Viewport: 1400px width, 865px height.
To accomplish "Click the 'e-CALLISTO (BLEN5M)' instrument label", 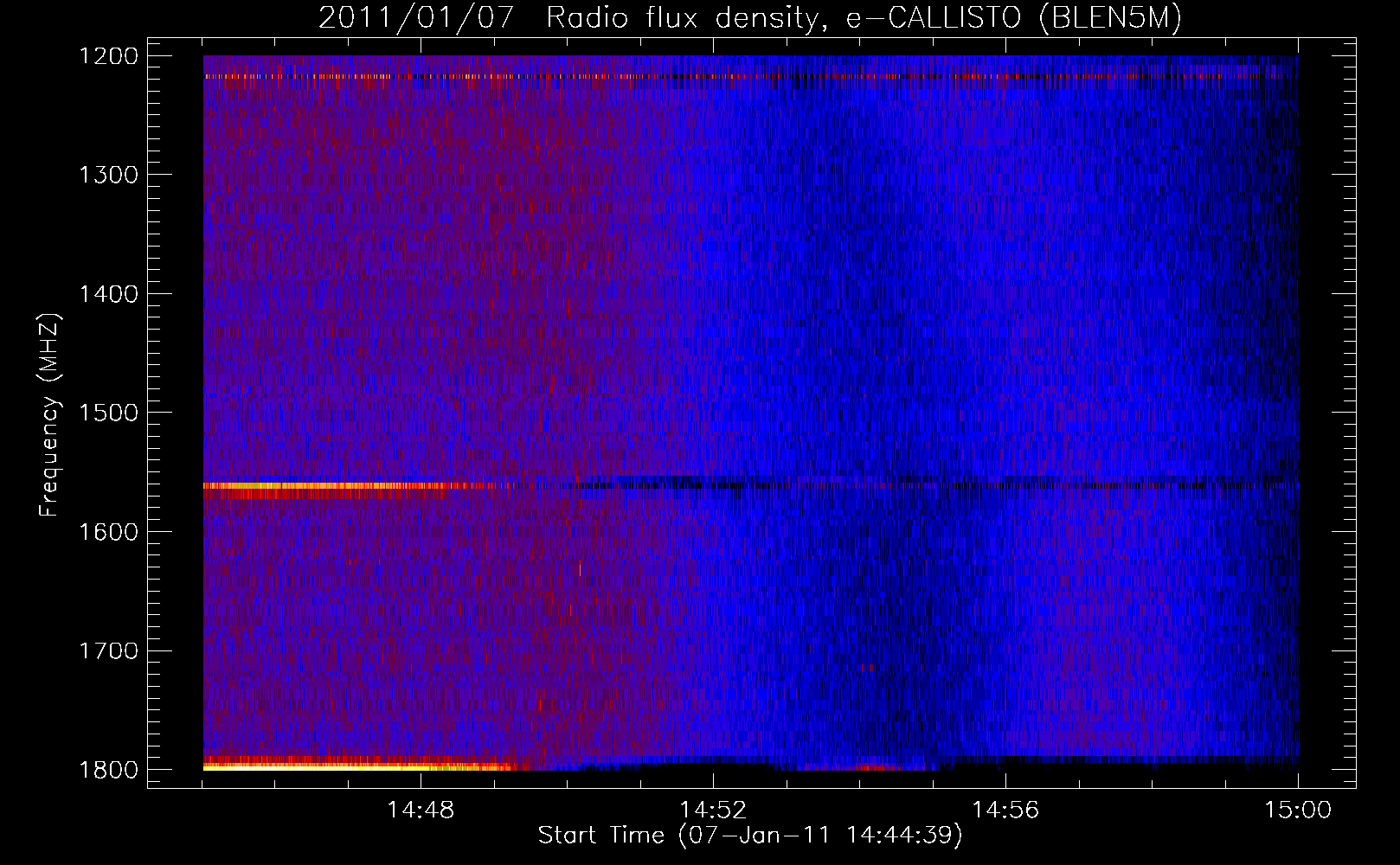I will click(x=1014, y=17).
